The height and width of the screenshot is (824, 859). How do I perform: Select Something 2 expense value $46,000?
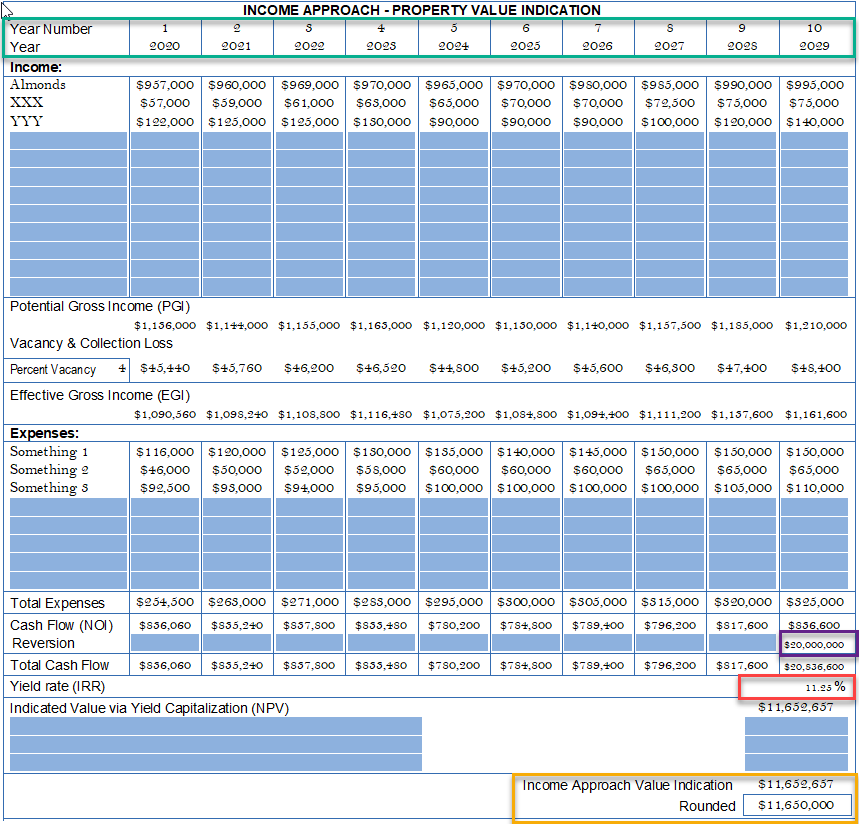tap(165, 470)
